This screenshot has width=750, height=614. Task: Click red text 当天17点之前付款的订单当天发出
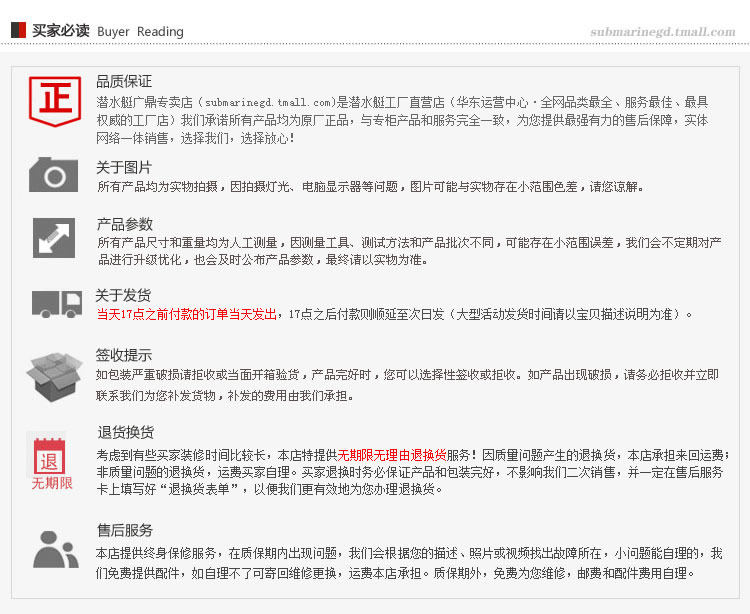click(x=187, y=314)
